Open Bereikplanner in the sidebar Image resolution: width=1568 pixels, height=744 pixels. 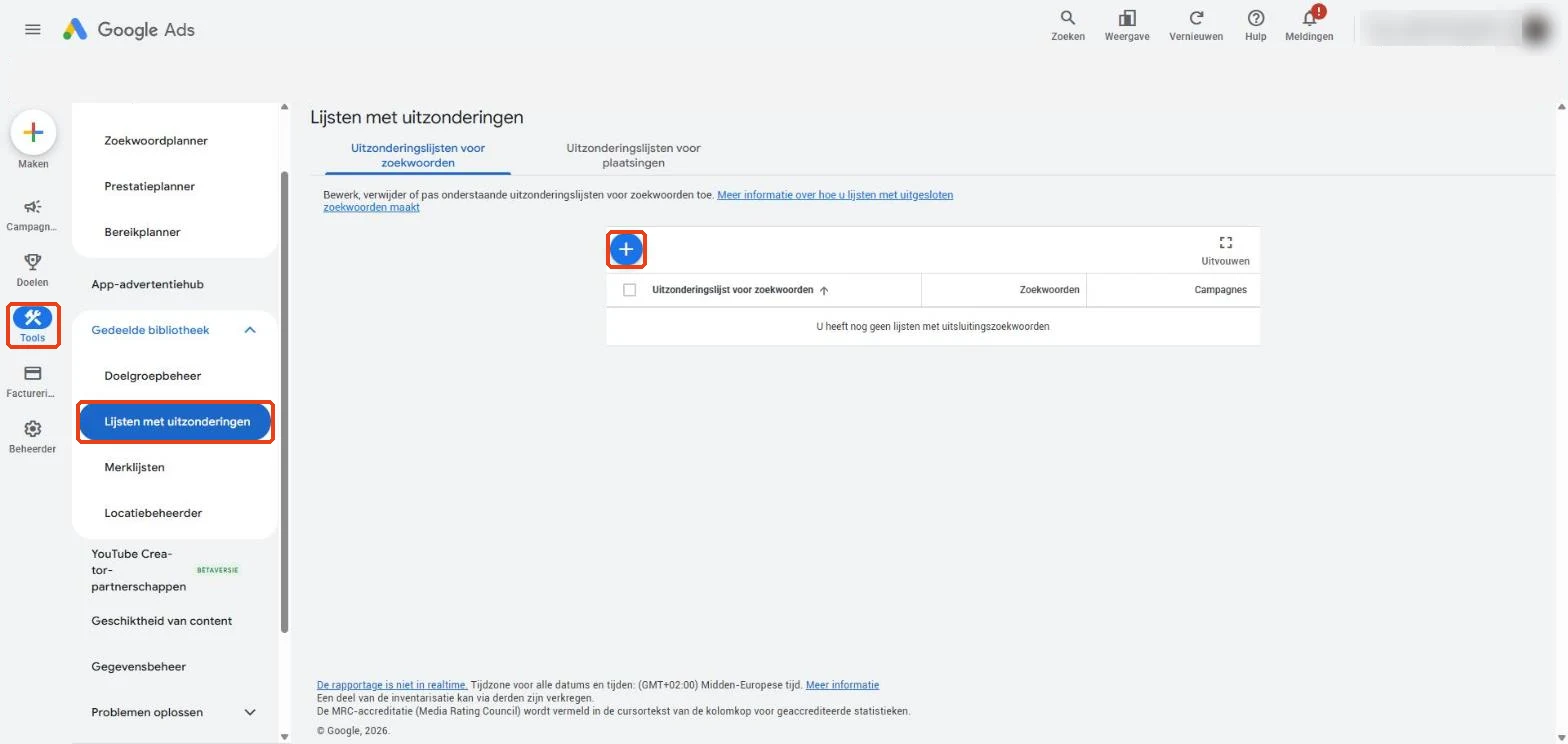click(x=142, y=232)
